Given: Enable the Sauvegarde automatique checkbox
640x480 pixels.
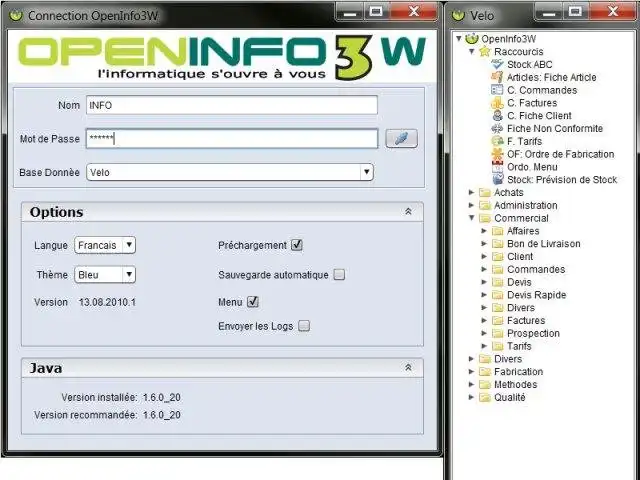Looking at the screenshot, I should point(339,274).
